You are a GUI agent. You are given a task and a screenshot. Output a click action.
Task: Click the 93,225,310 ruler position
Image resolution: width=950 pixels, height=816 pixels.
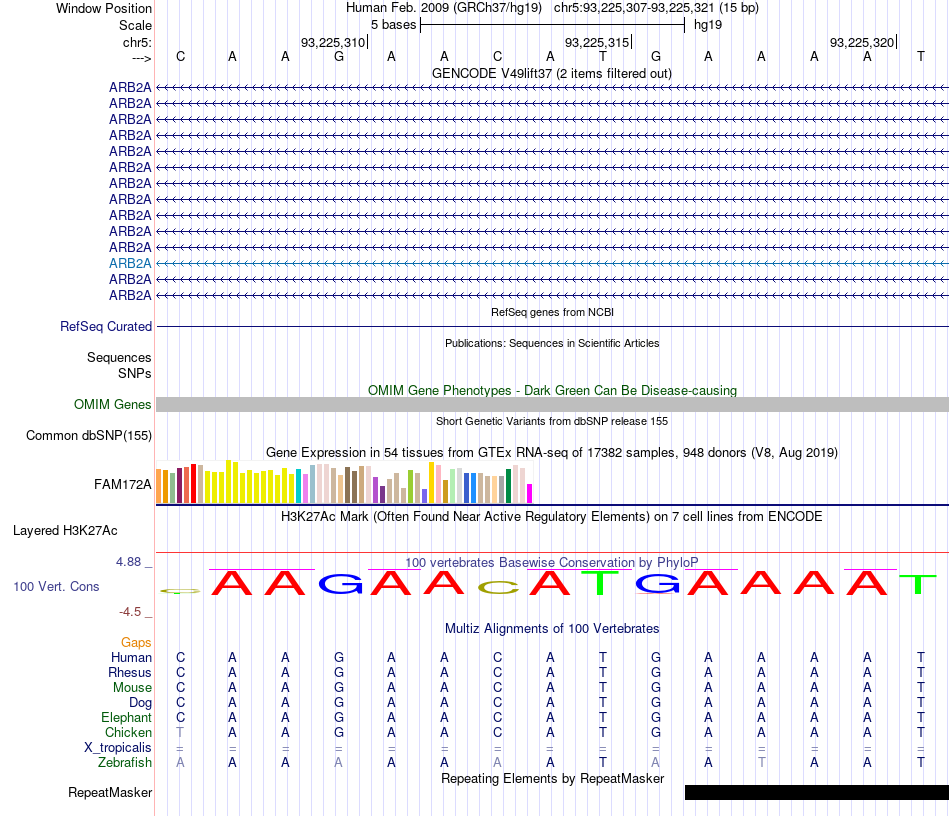(333, 42)
